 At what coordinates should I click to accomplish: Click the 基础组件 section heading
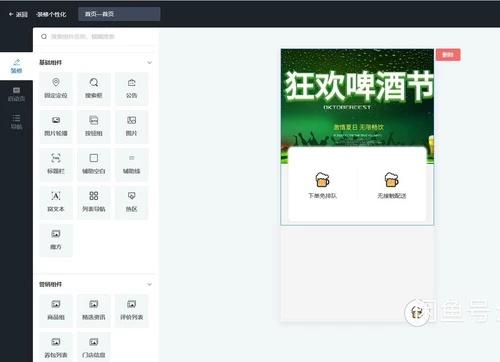(x=50, y=62)
